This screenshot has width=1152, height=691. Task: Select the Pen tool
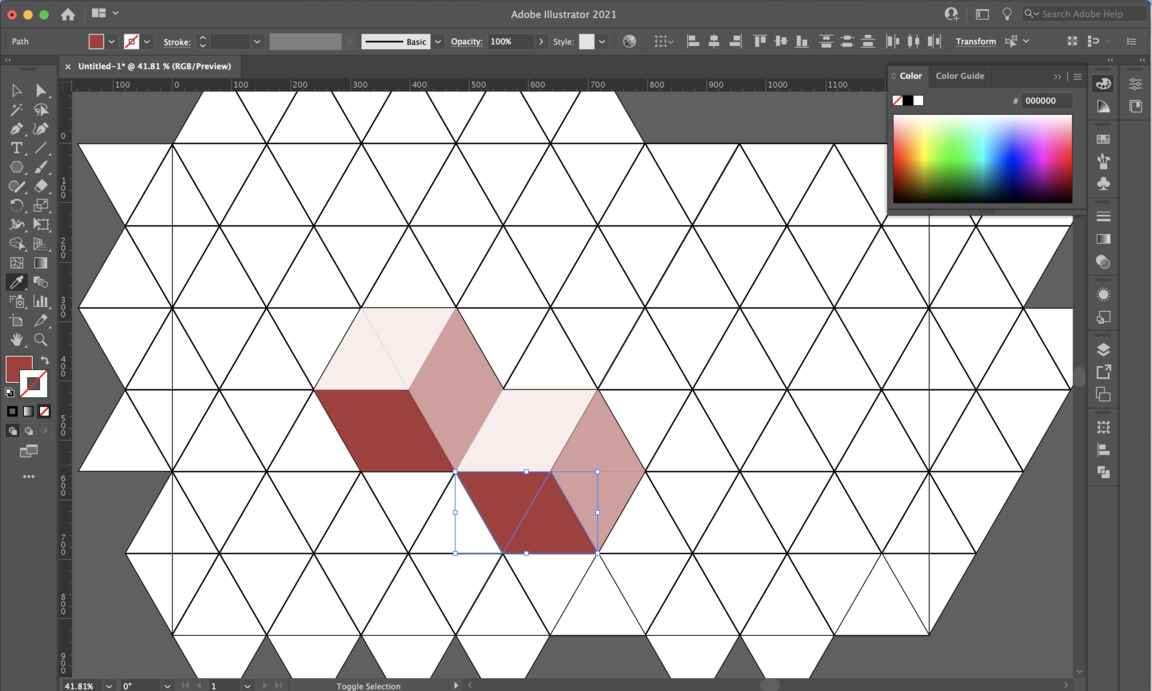pos(16,129)
